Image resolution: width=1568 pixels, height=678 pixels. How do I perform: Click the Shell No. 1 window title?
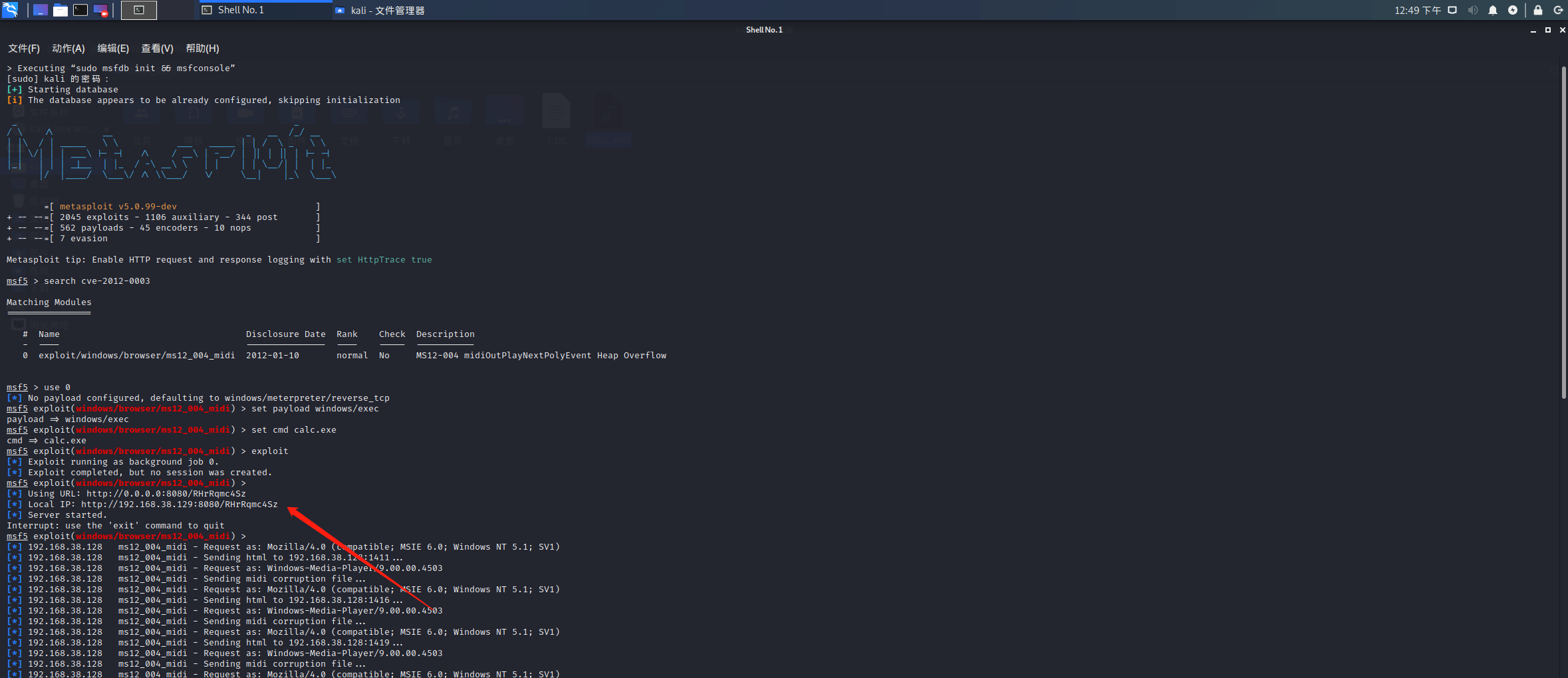pyautogui.click(x=764, y=30)
